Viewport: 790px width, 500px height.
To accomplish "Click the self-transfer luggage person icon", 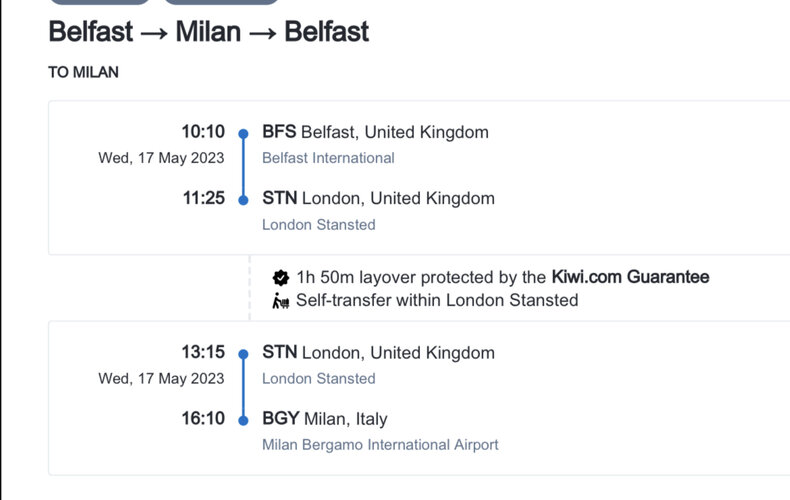I will tap(281, 301).
